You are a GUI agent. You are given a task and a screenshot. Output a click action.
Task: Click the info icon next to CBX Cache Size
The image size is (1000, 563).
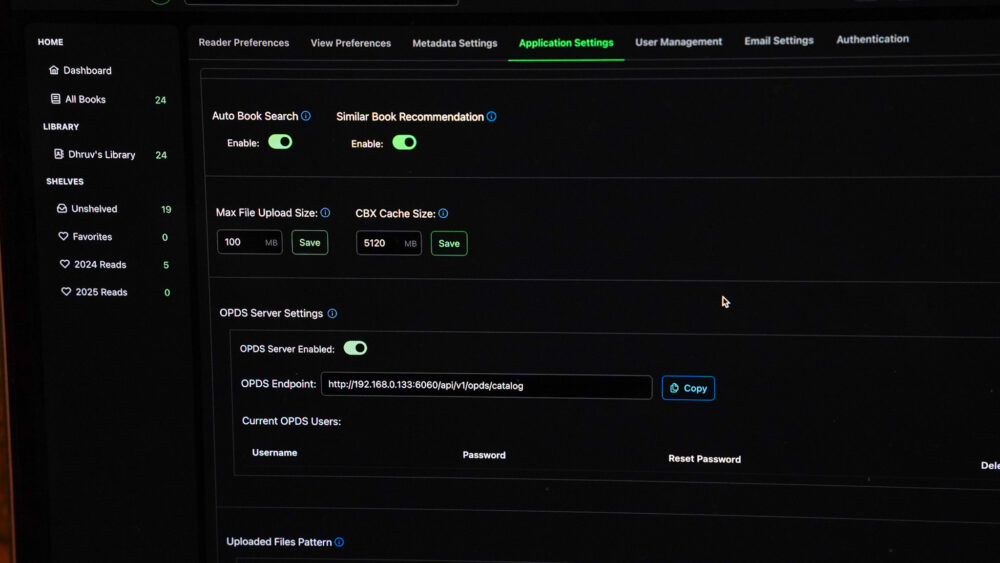[443, 214]
